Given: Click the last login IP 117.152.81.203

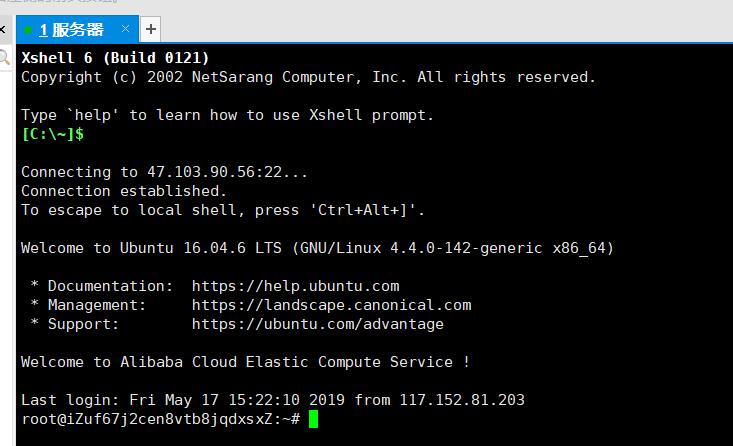Looking at the screenshot, I should pos(462,400).
